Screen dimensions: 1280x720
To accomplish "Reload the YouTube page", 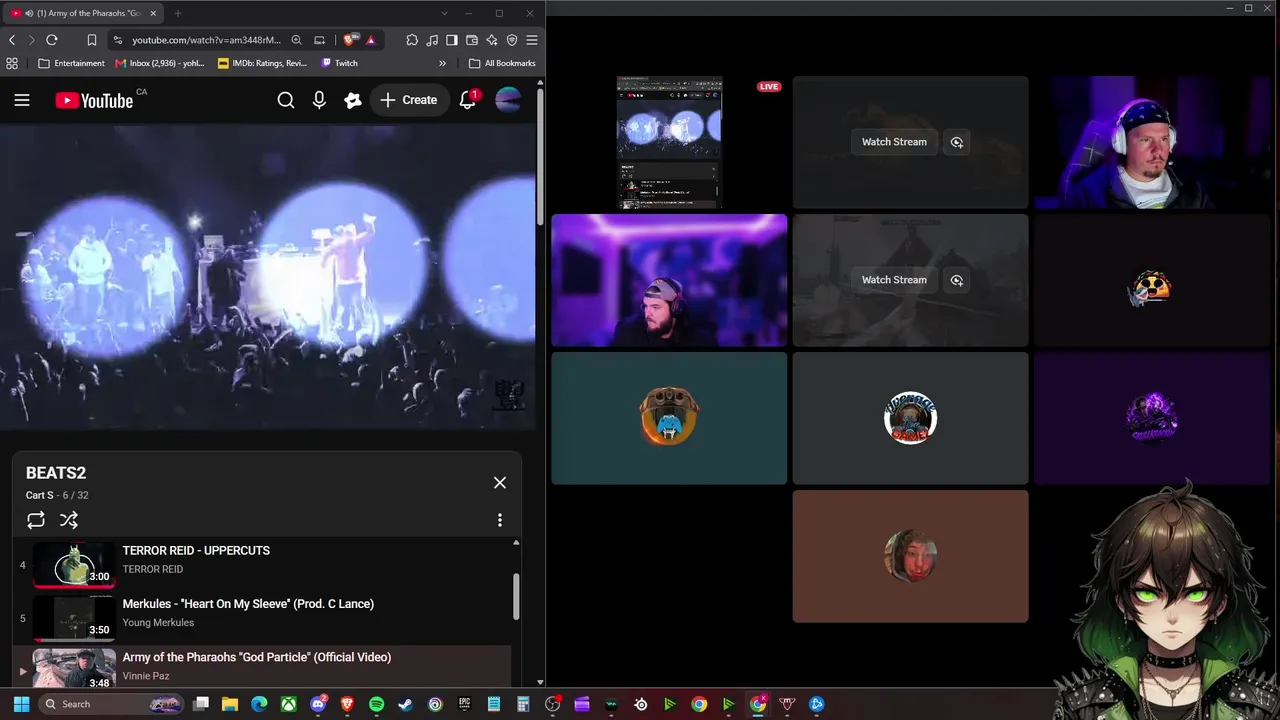I will [52, 40].
